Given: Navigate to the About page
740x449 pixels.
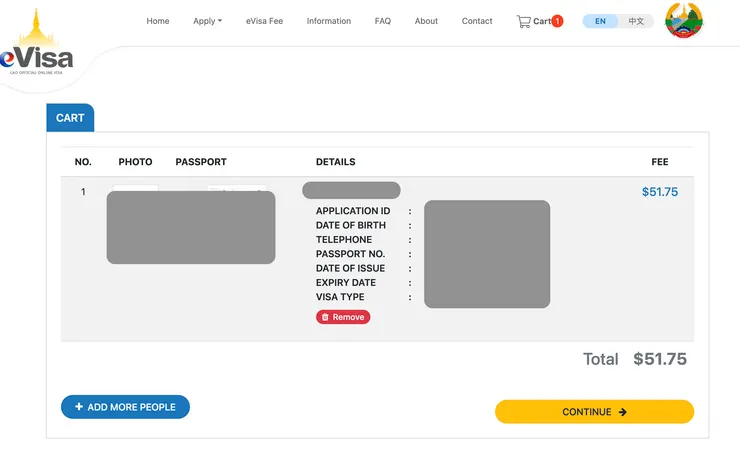Looking at the screenshot, I should [x=426, y=21].
